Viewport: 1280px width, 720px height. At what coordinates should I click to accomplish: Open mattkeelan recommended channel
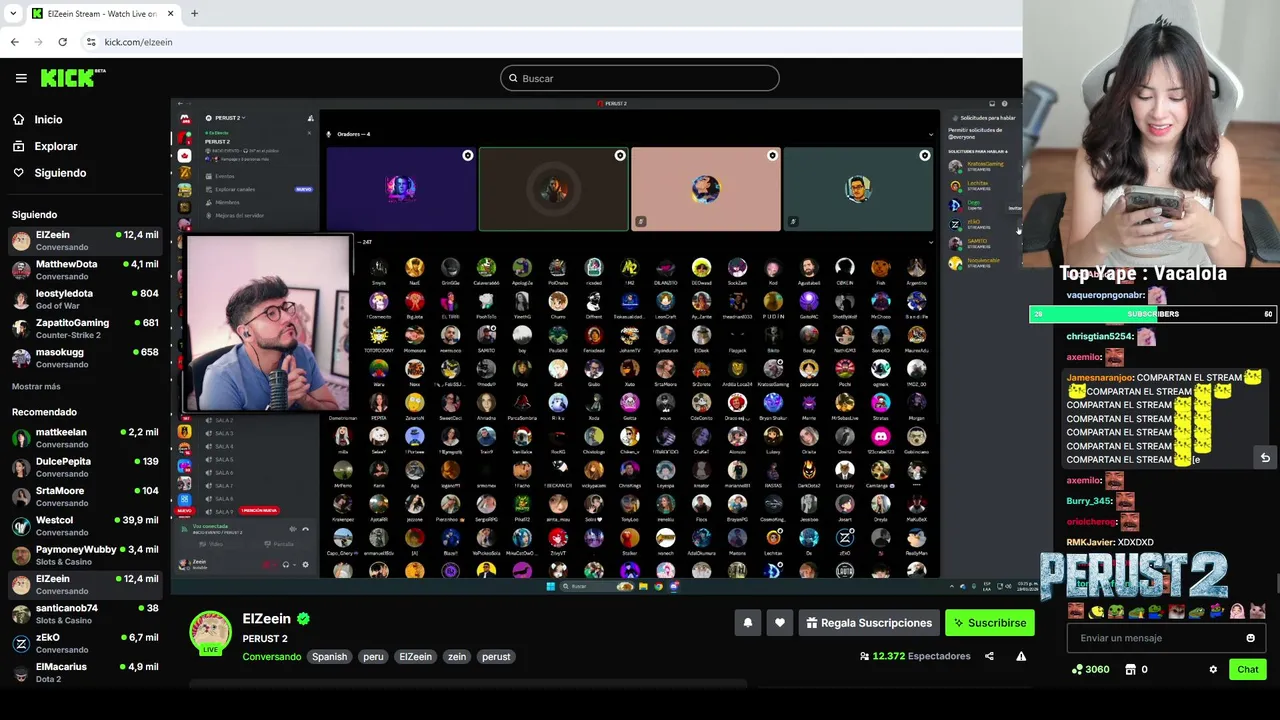[x=85, y=438]
